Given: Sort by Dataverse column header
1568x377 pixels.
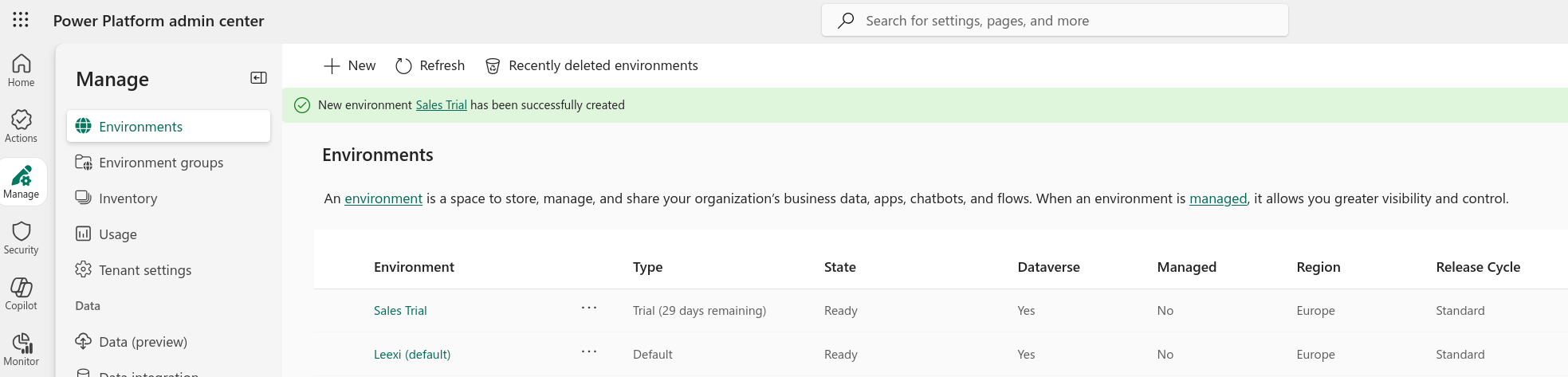Looking at the screenshot, I should point(1048,267).
